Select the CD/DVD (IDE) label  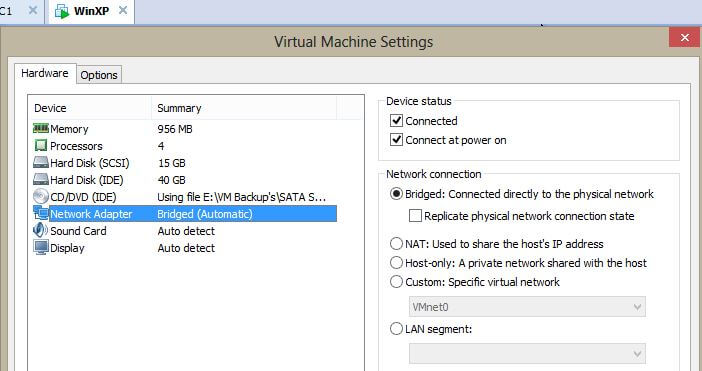pyautogui.click(x=83, y=197)
